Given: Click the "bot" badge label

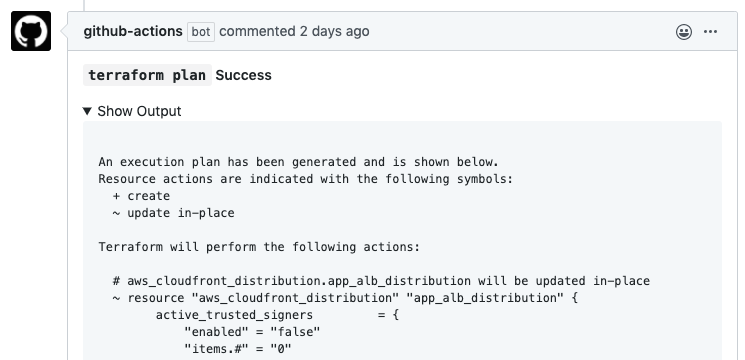Looking at the screenshot, I should pyautogui.click(x=201, y=32).
